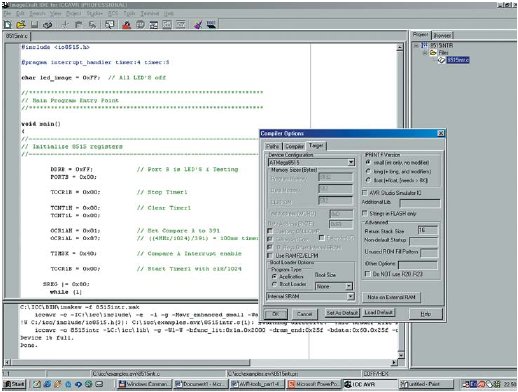Image resolution: width=518 pixels, height=392 pixels.
Task: Click the Terminal laptop toolbar icon
Action: tap(211, 24)
